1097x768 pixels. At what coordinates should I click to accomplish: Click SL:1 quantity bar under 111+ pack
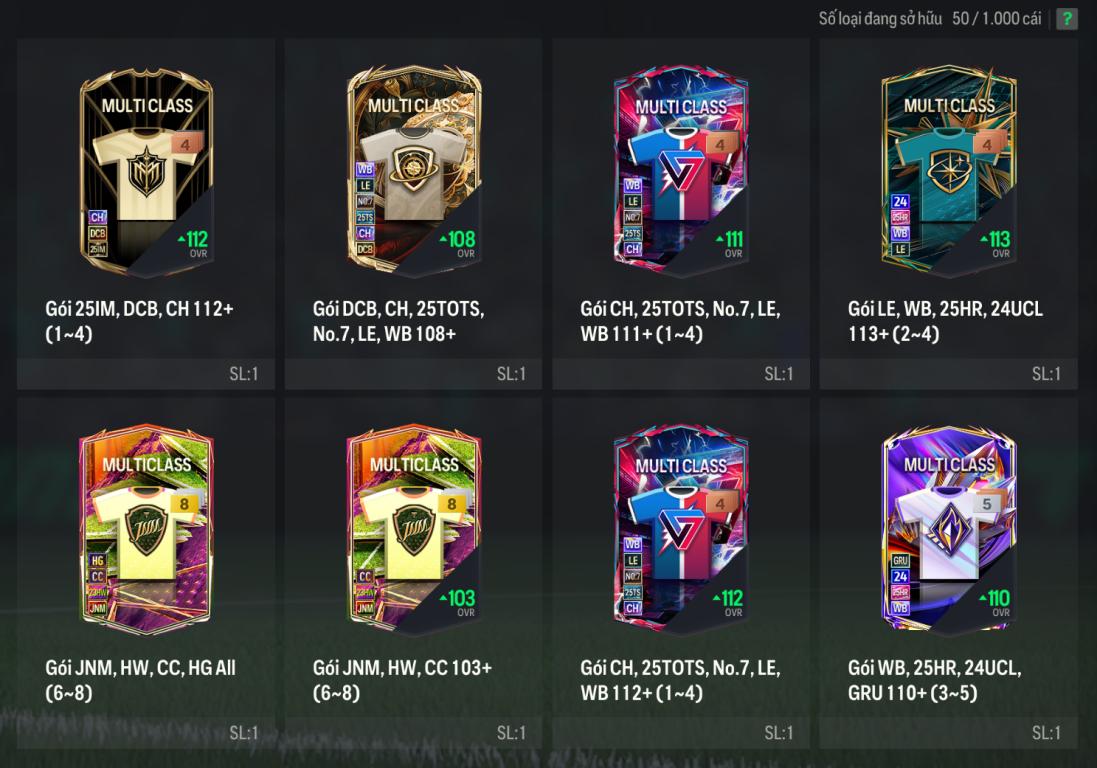pos(681,374)
